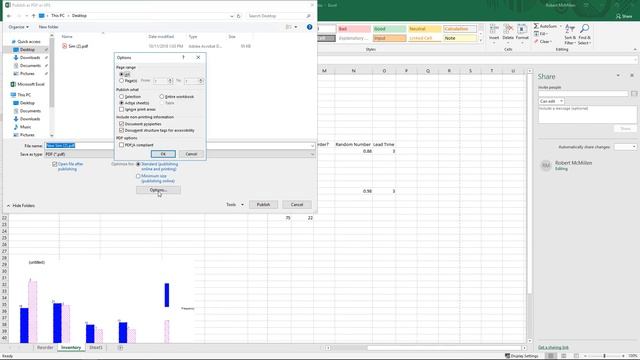640x360 pixels.
Task: Cancel the Publish as PDF dialog
Action: (297, 204)
